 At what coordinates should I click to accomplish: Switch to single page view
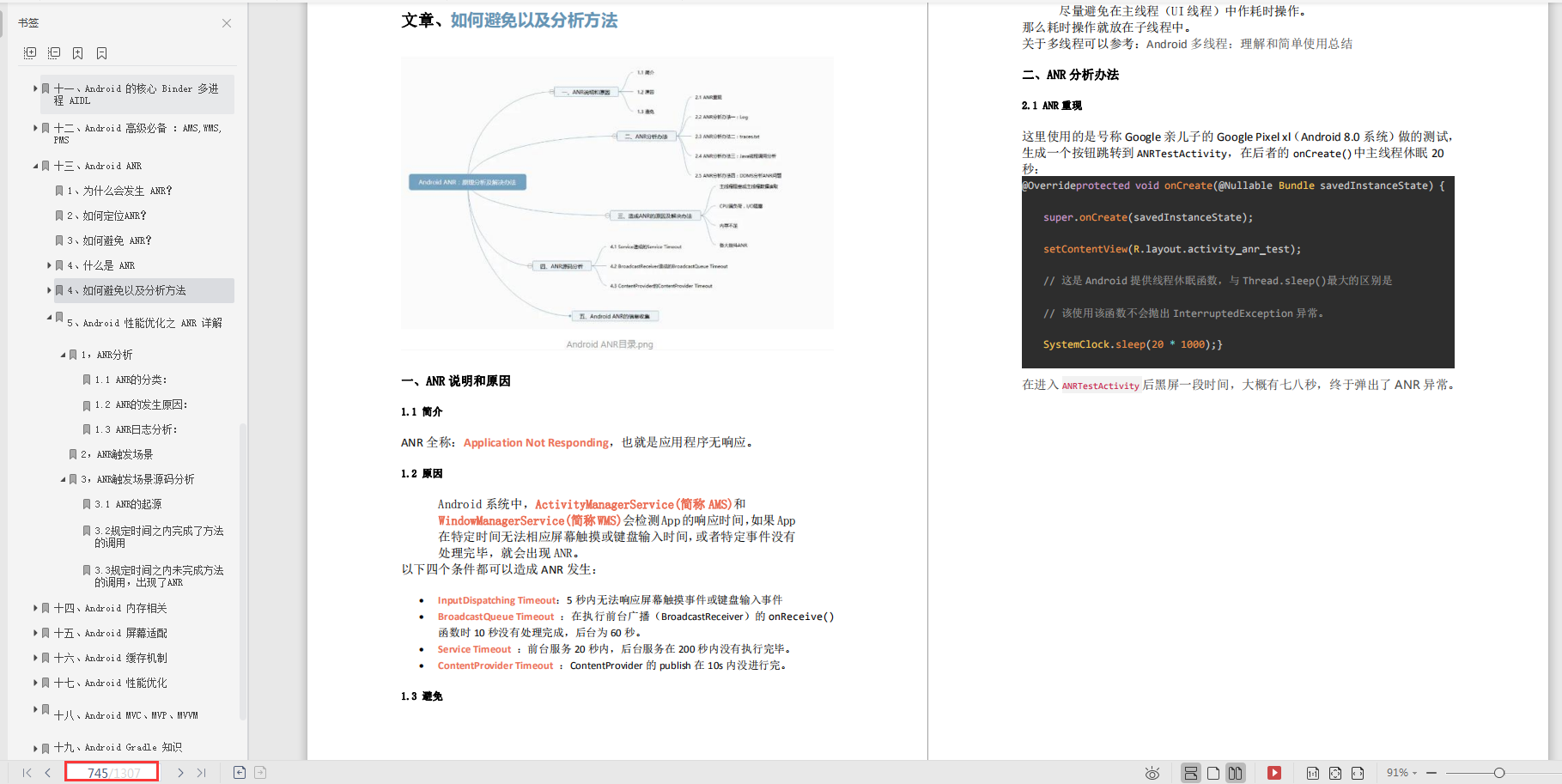1213,773
